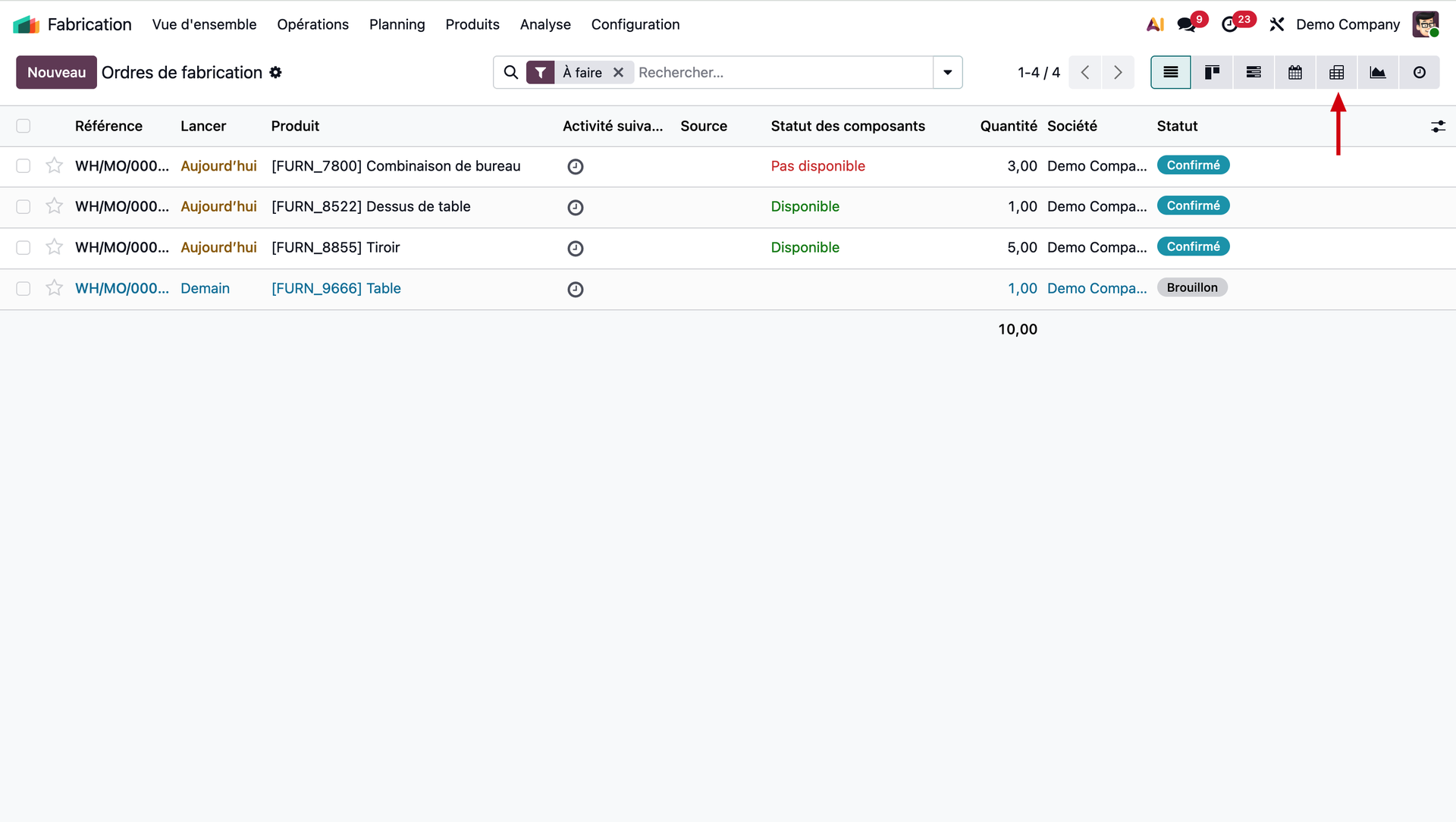
Task: Select all rows with header checkbox
Action: point(24,126)
